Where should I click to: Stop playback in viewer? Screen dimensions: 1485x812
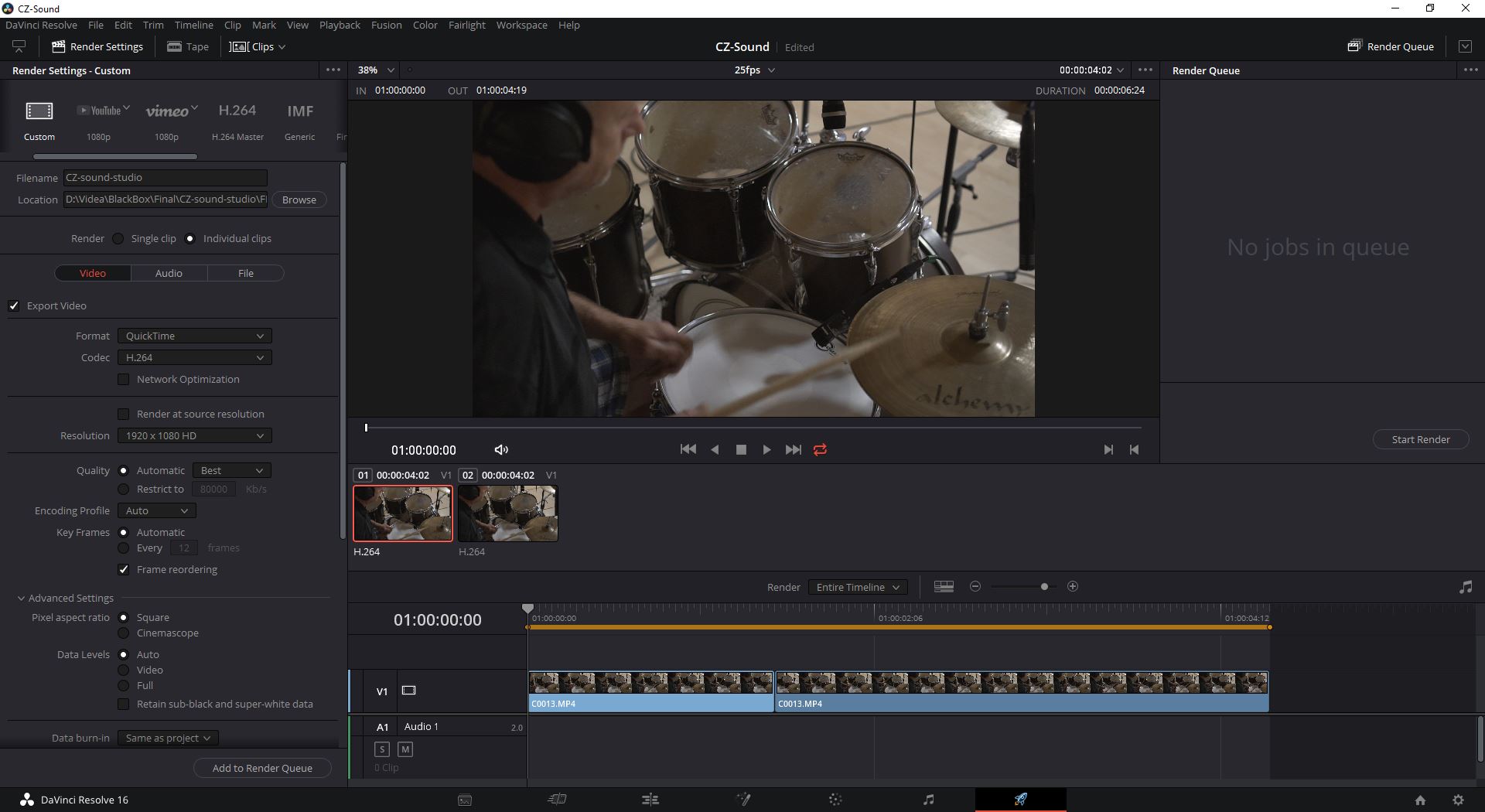click(741, 449)
